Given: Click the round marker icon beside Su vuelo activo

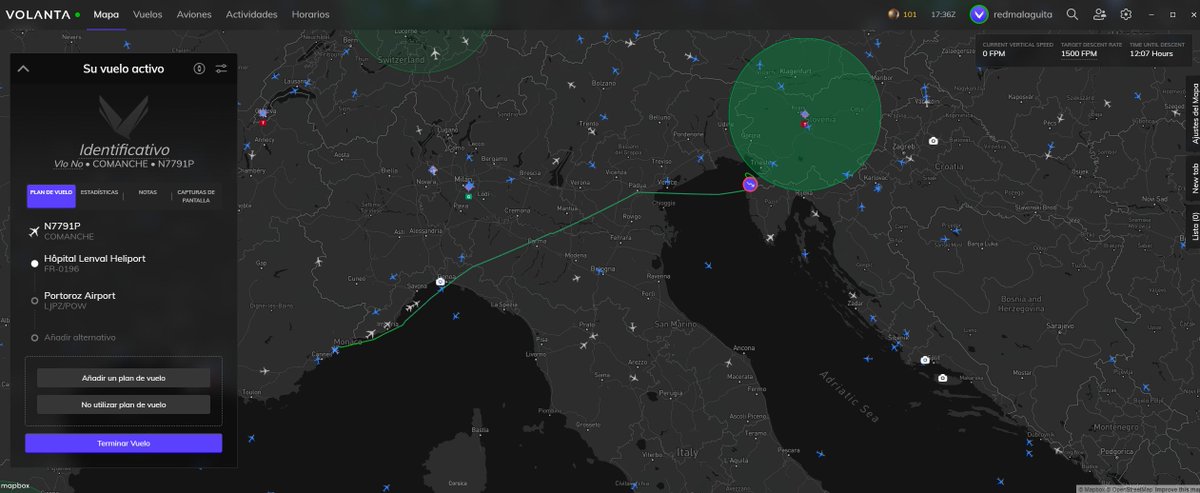Looking at the screenshot, I should 200,69.
